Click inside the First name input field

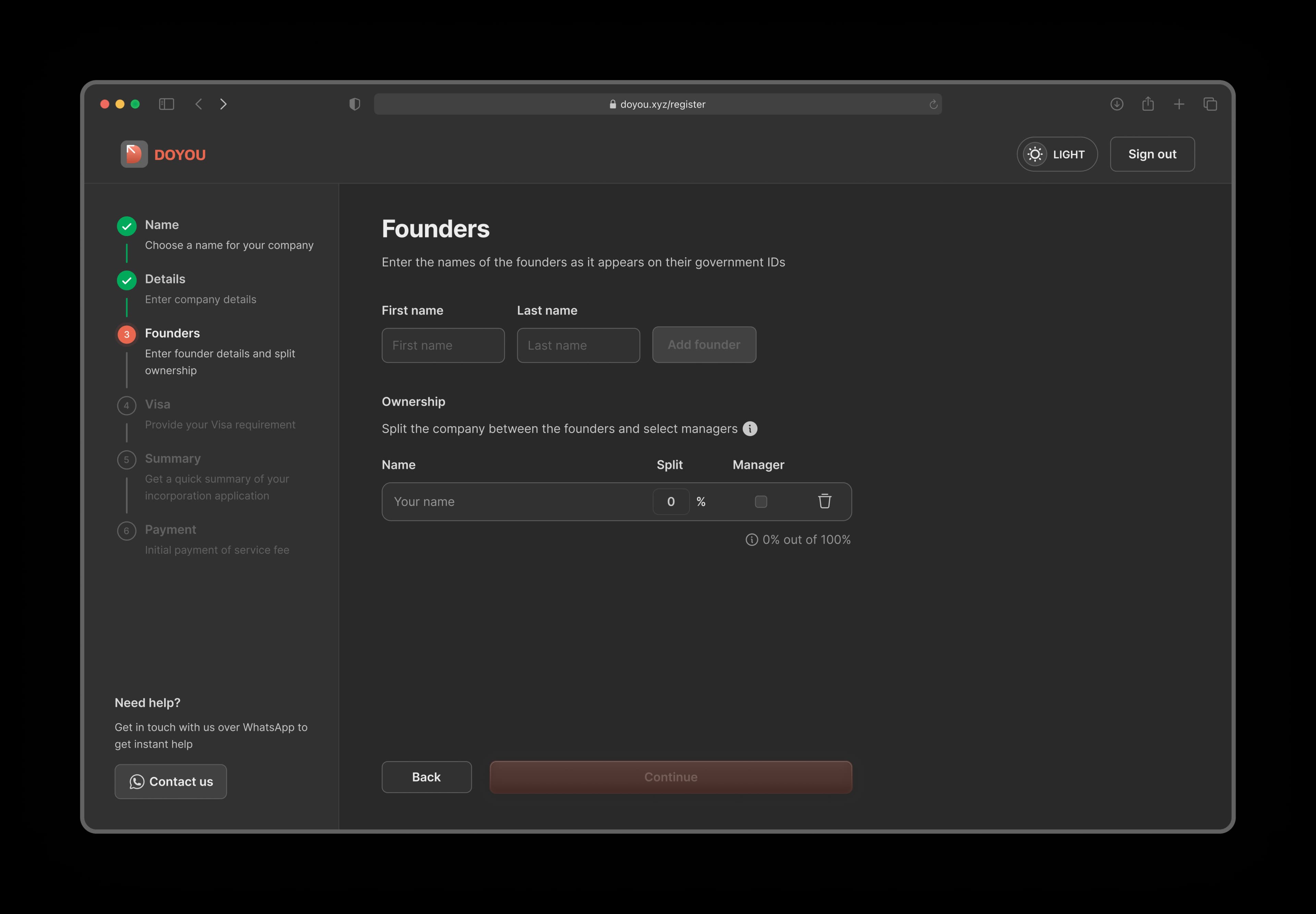click(x=443, y=345)
